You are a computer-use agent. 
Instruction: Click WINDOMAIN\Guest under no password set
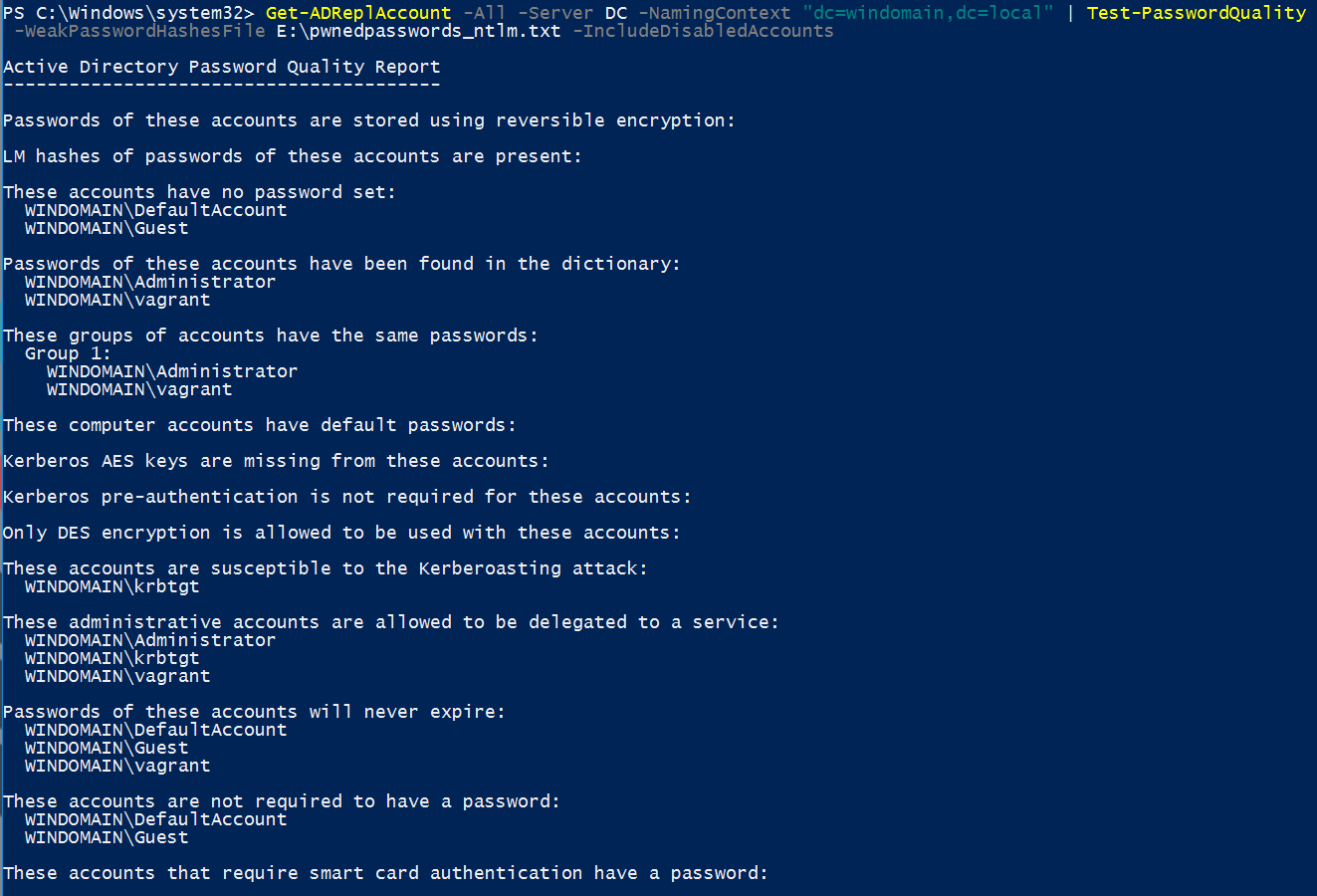(107, 228)
